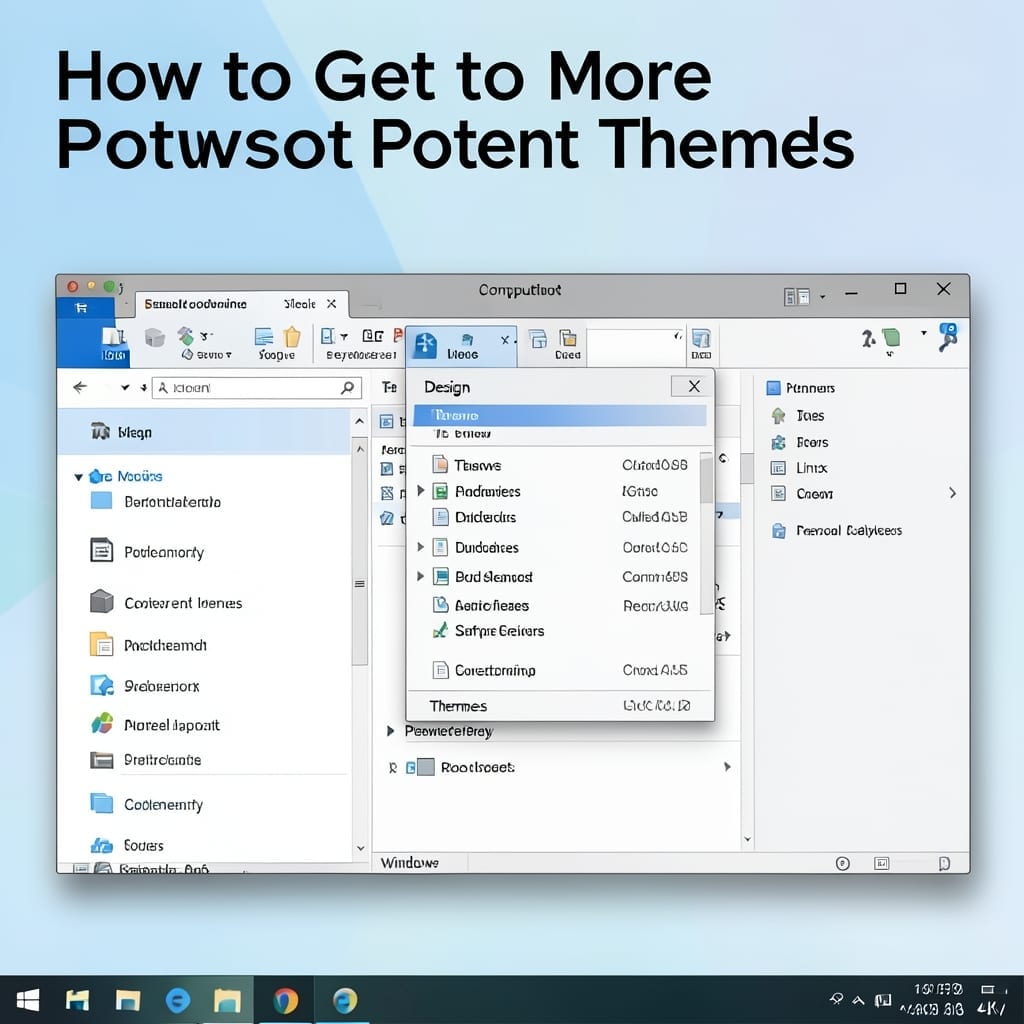
Task: Click Ptnners in the right pane
Action: pyautogui.click(x=801, y=388)
